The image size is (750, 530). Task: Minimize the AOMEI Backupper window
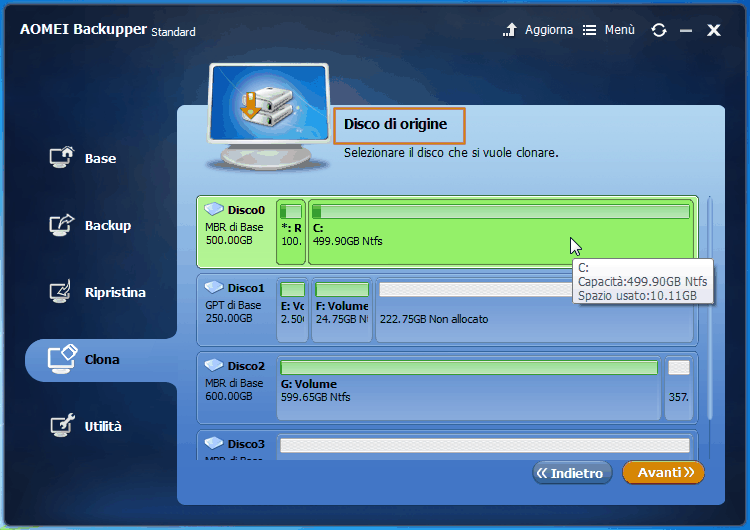click(686, 31)
